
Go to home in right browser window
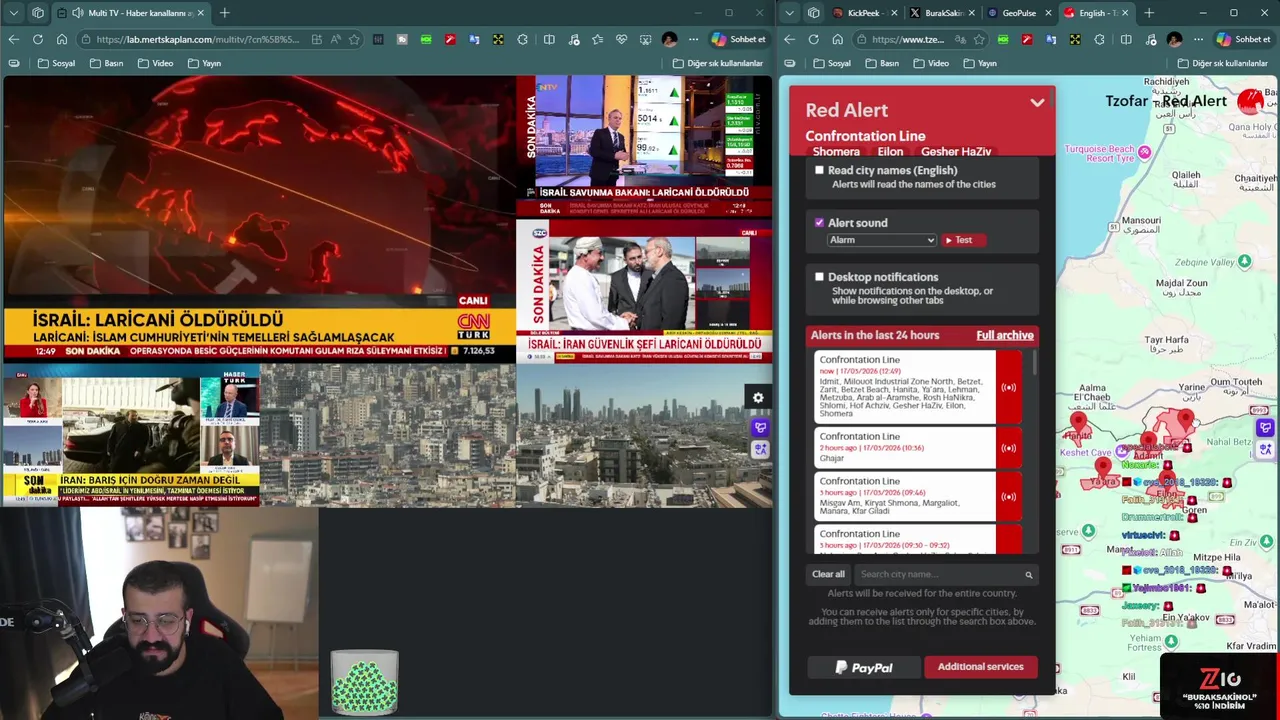point(837,39)
